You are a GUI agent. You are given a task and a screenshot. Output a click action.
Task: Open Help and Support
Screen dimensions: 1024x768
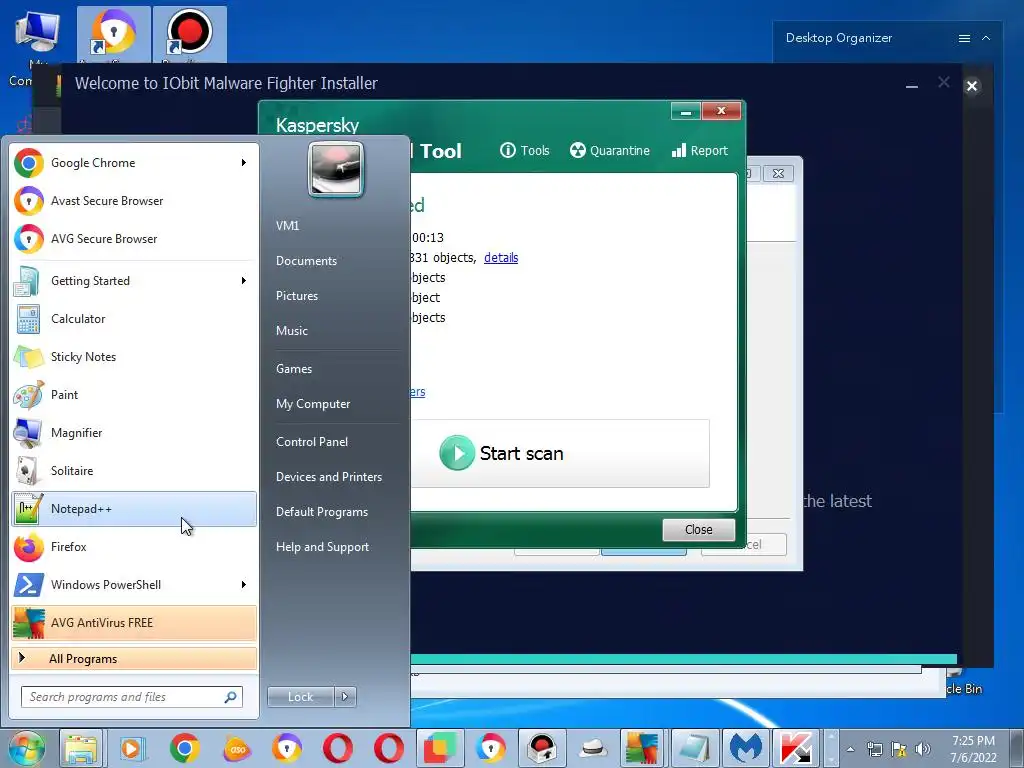[322, 547]
